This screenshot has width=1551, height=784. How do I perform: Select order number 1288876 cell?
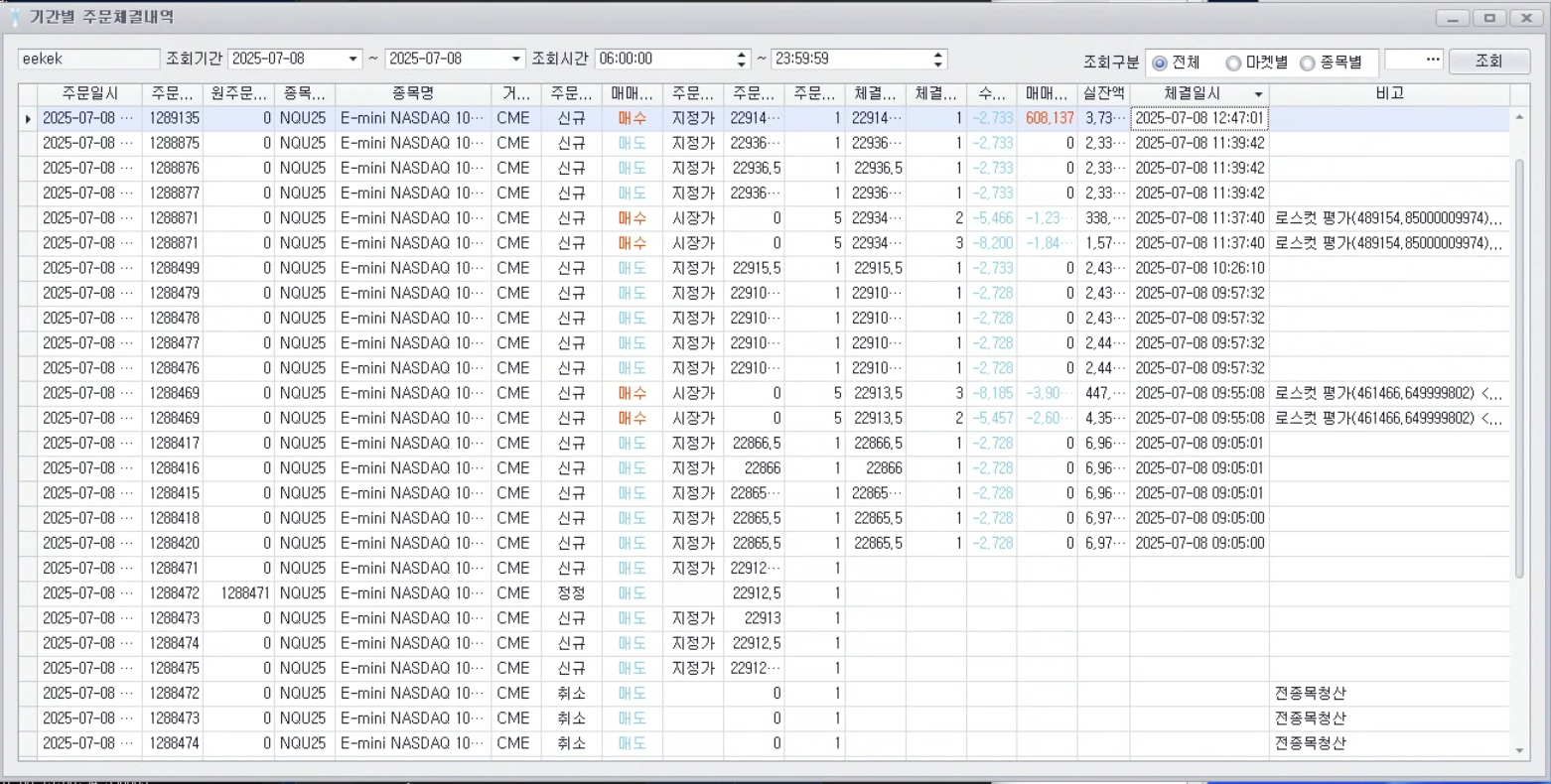pyautogui.click(x=173, y=168)
